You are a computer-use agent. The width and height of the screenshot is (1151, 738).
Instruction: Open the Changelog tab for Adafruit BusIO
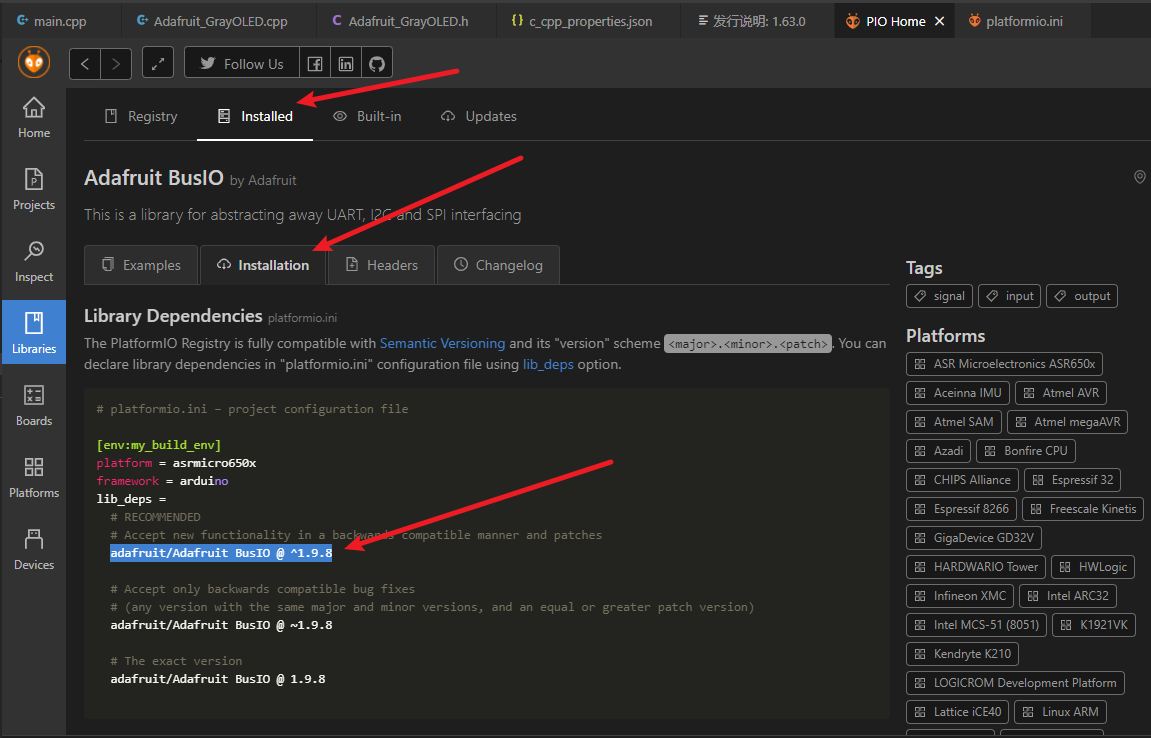point(498,264)
